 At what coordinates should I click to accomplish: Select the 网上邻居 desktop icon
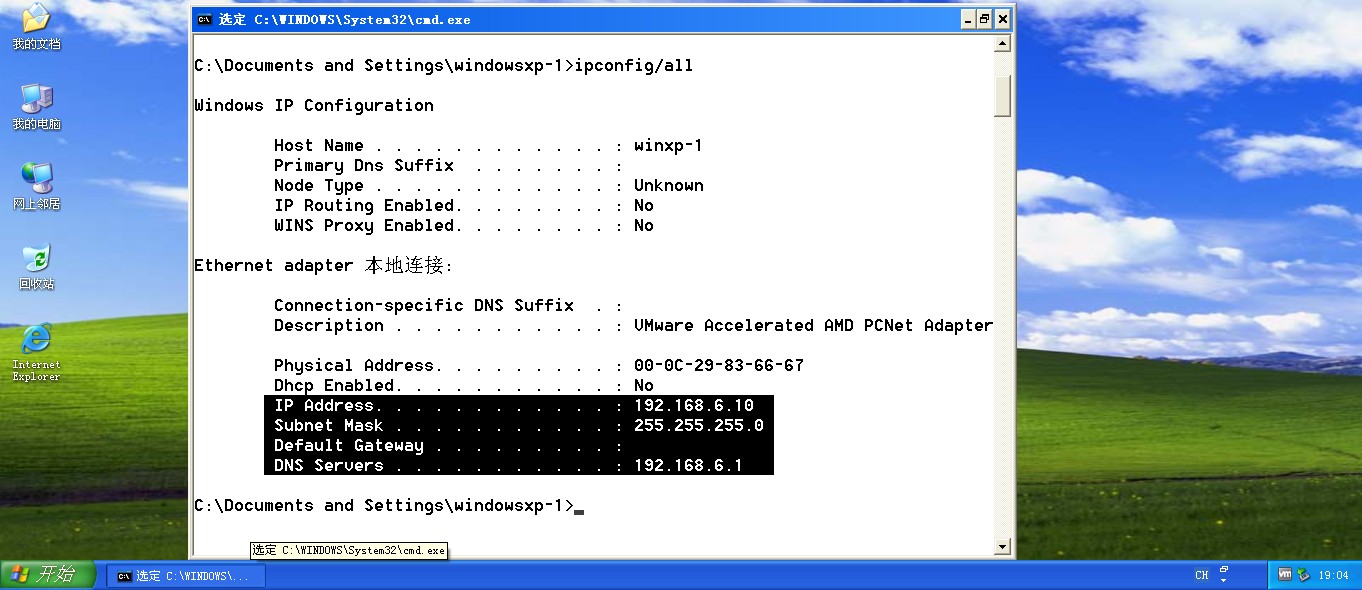[36, 186]
